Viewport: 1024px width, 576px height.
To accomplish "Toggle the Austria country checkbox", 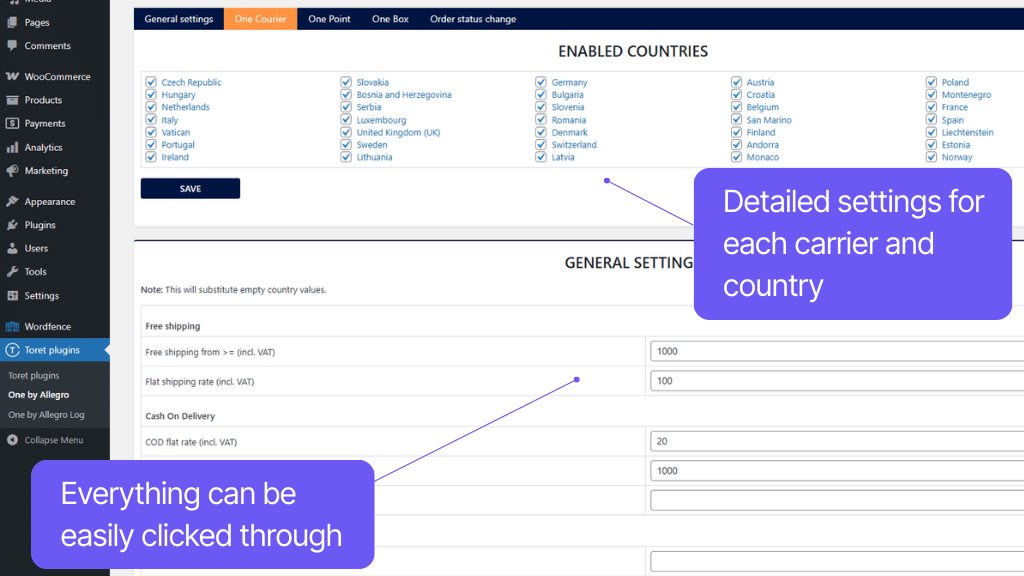I will (736, 82).
